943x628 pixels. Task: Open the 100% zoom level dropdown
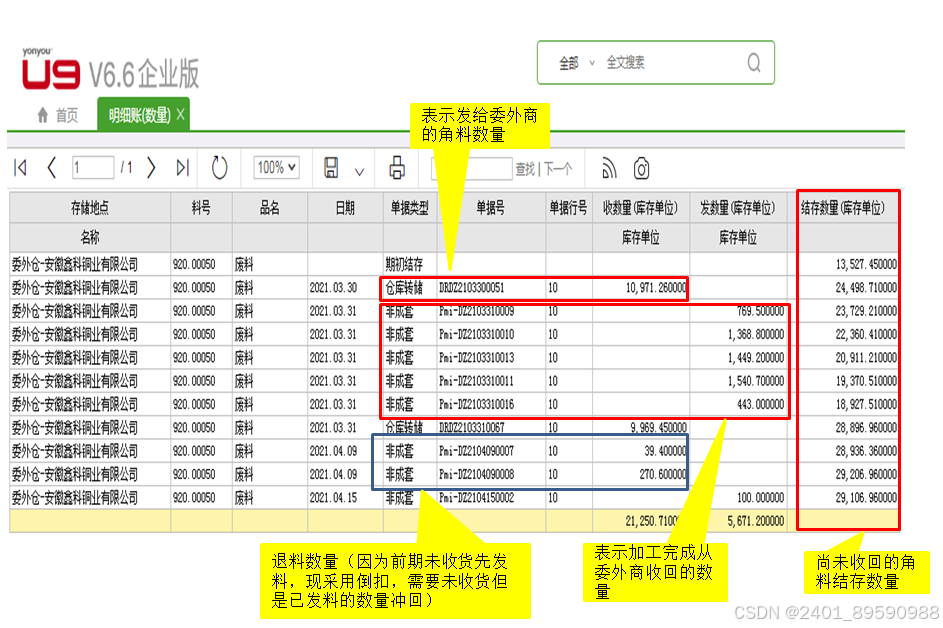point(277,166)
